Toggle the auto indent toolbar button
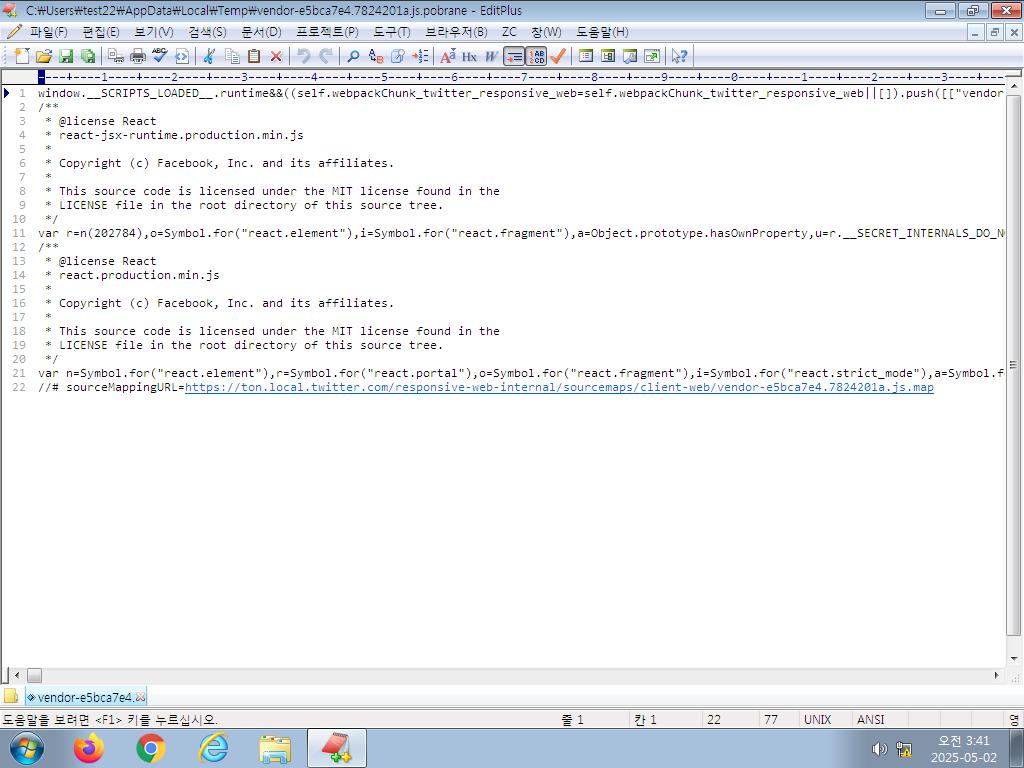Viewport: 1024px width, 768px height. (514, 56)
